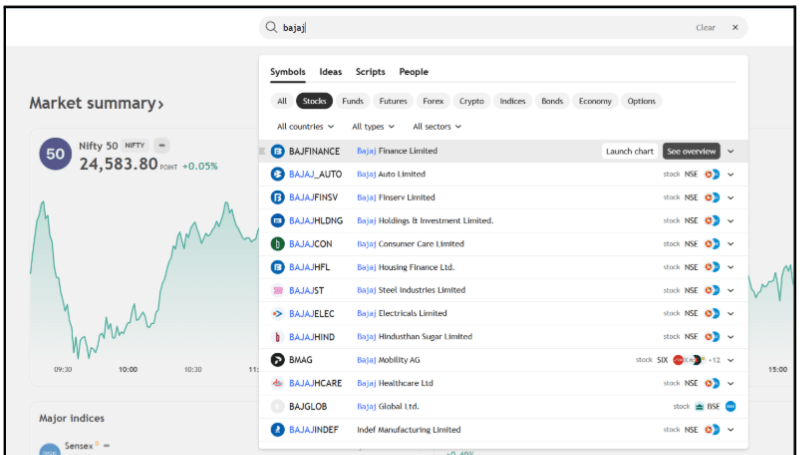This screenshot has width=800, height=455.
Task: Select the Funds filter chip
Action: [x=353, y=101]
